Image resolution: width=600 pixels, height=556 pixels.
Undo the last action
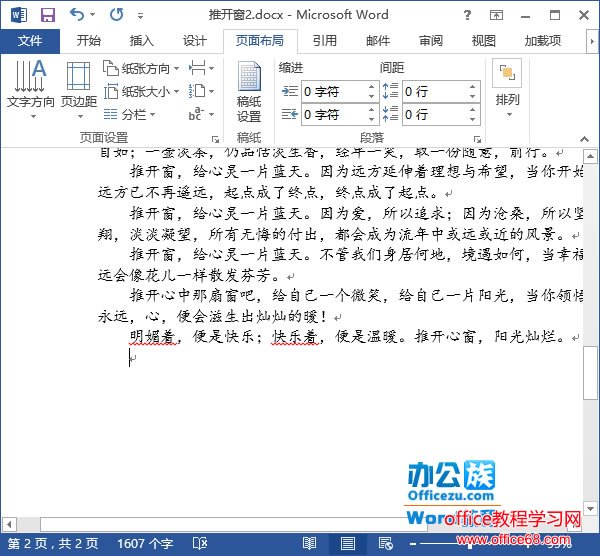[x=77, y=15]
